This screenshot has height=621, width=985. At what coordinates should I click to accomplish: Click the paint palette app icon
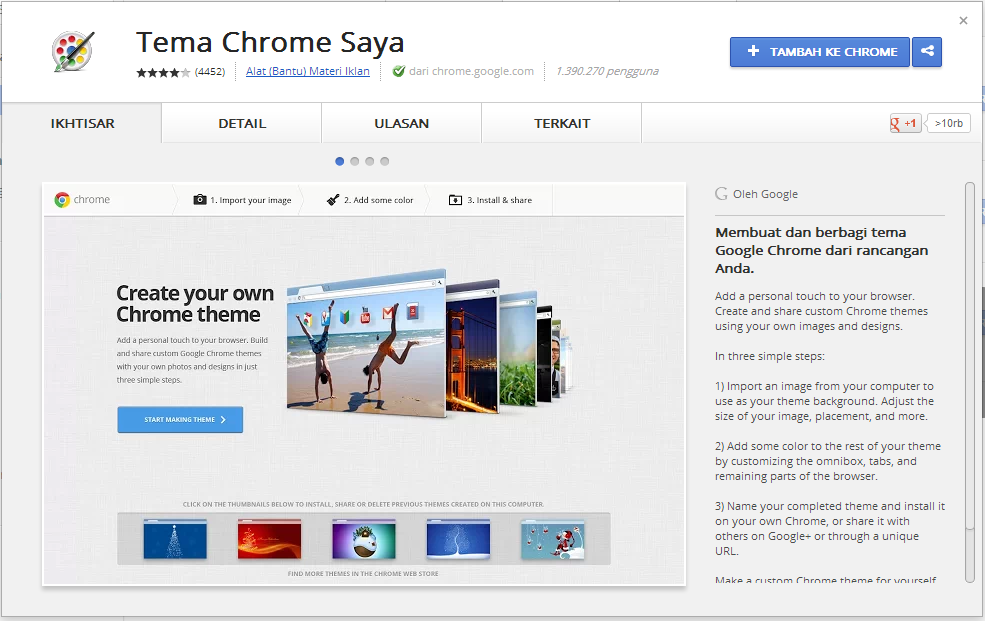pos(73,51)
